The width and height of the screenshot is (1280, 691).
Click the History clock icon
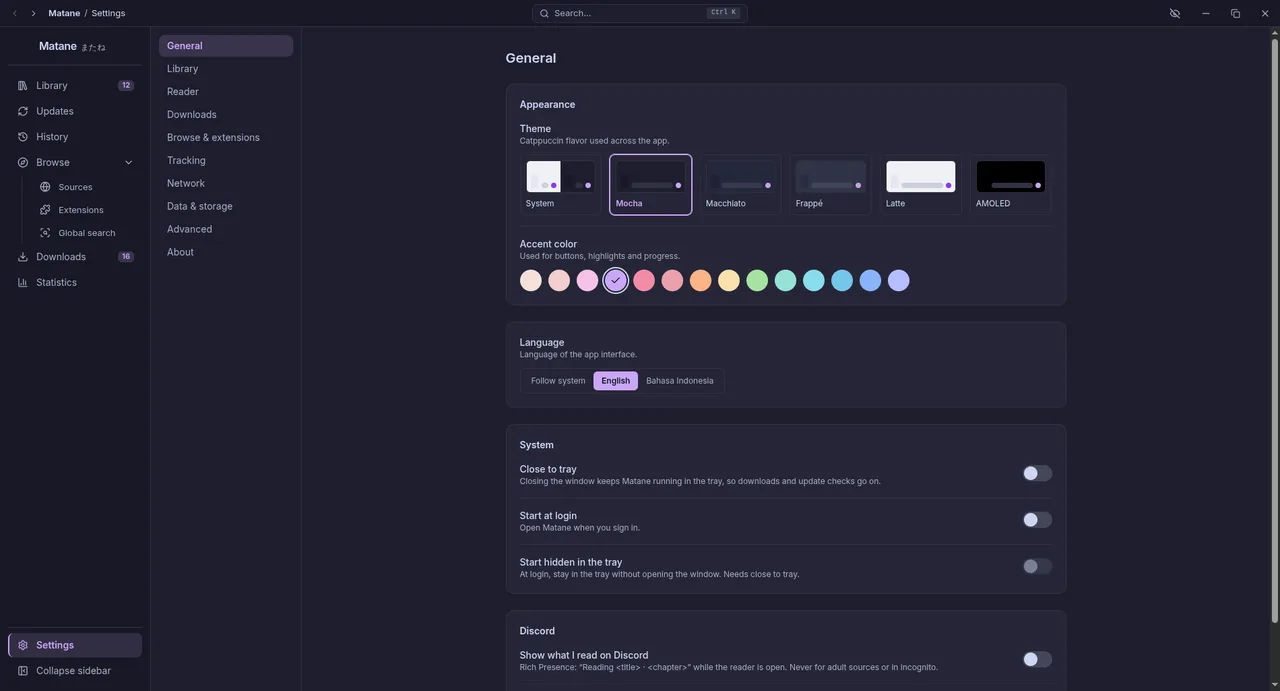[x=23, y=137]
